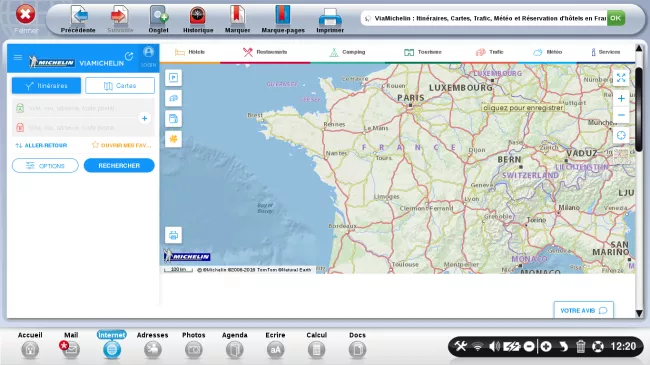Open the Login account icon
This screenshot has height=365, width=650.
(x=148, y=56)
